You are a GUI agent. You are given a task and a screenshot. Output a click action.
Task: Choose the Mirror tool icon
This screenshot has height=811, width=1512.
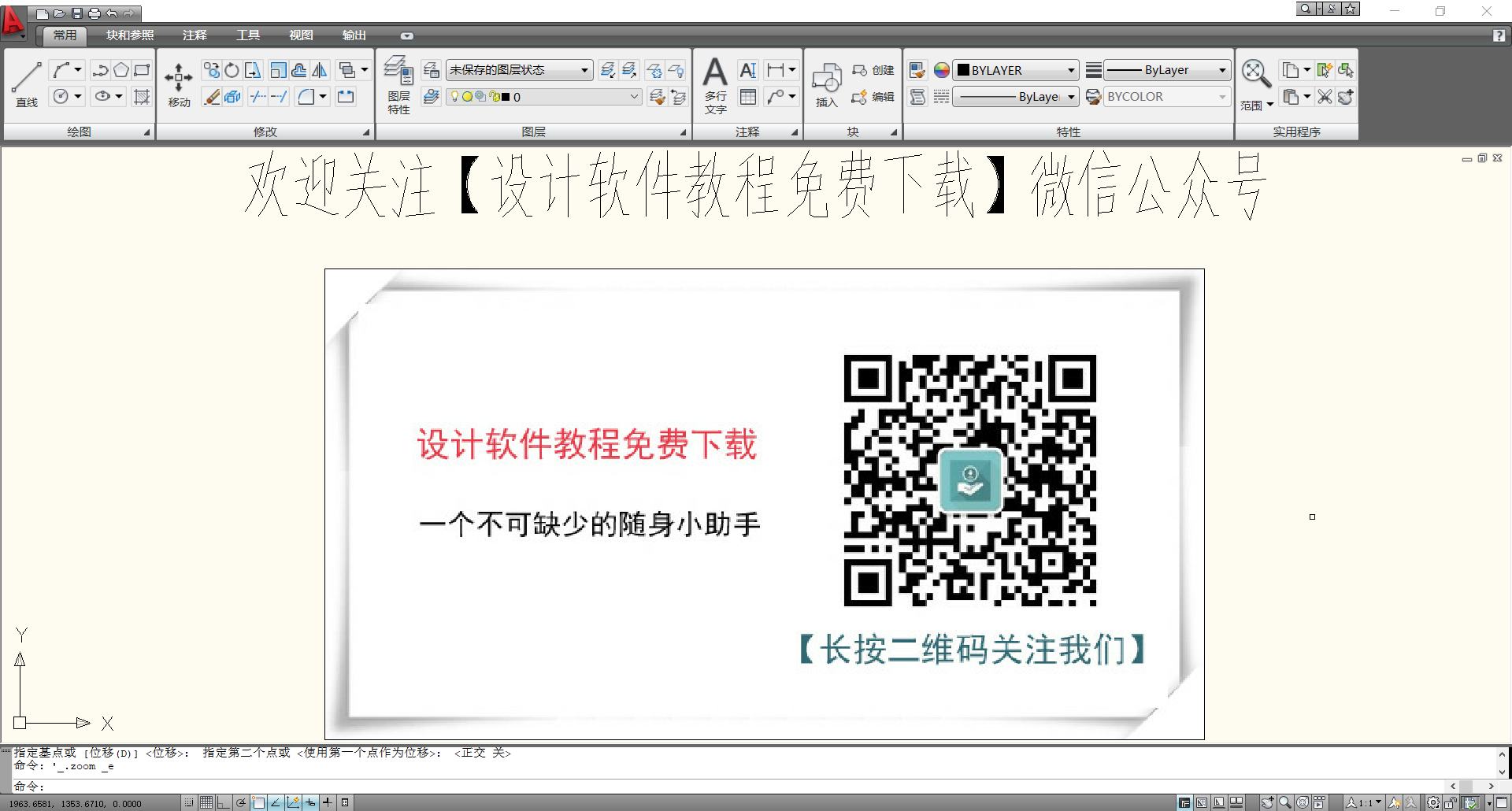(x=320, y=70)
